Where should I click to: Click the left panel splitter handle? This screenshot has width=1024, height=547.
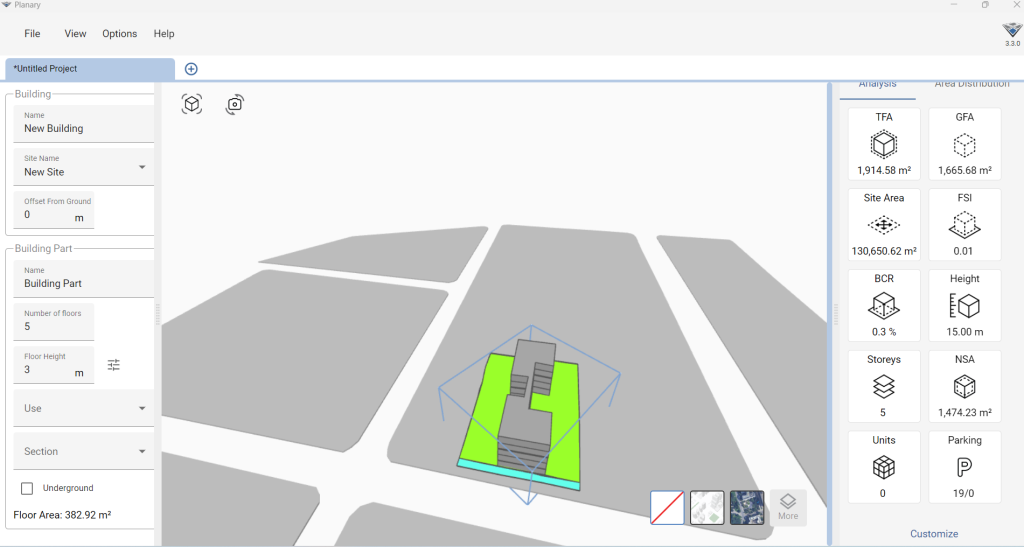point(157,314)
